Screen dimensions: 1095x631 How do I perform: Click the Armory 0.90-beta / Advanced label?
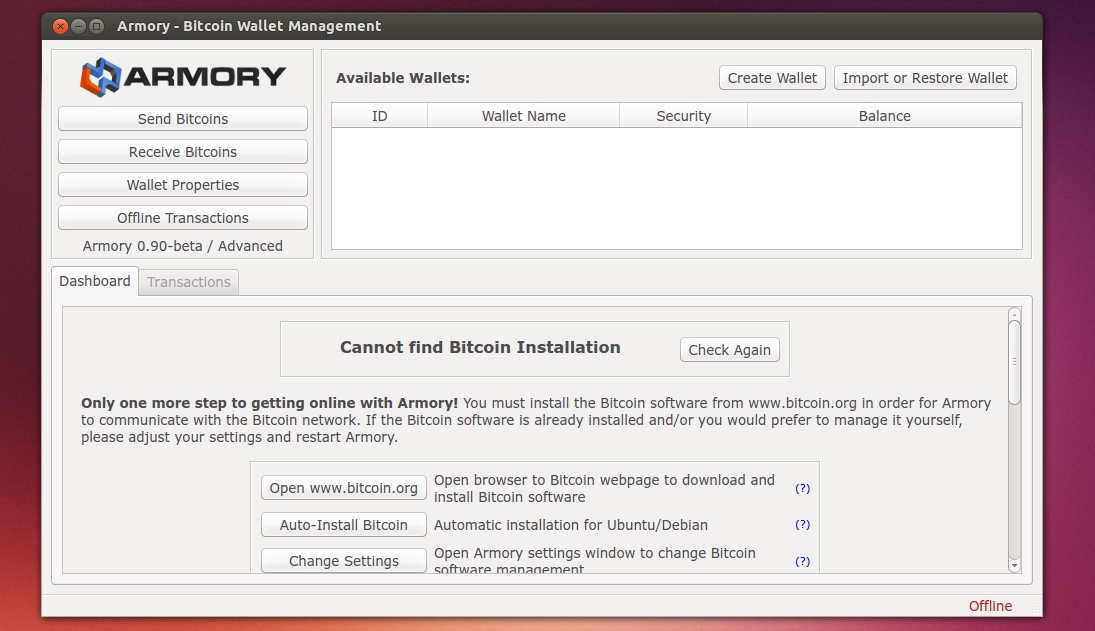[x=183, y=246]
